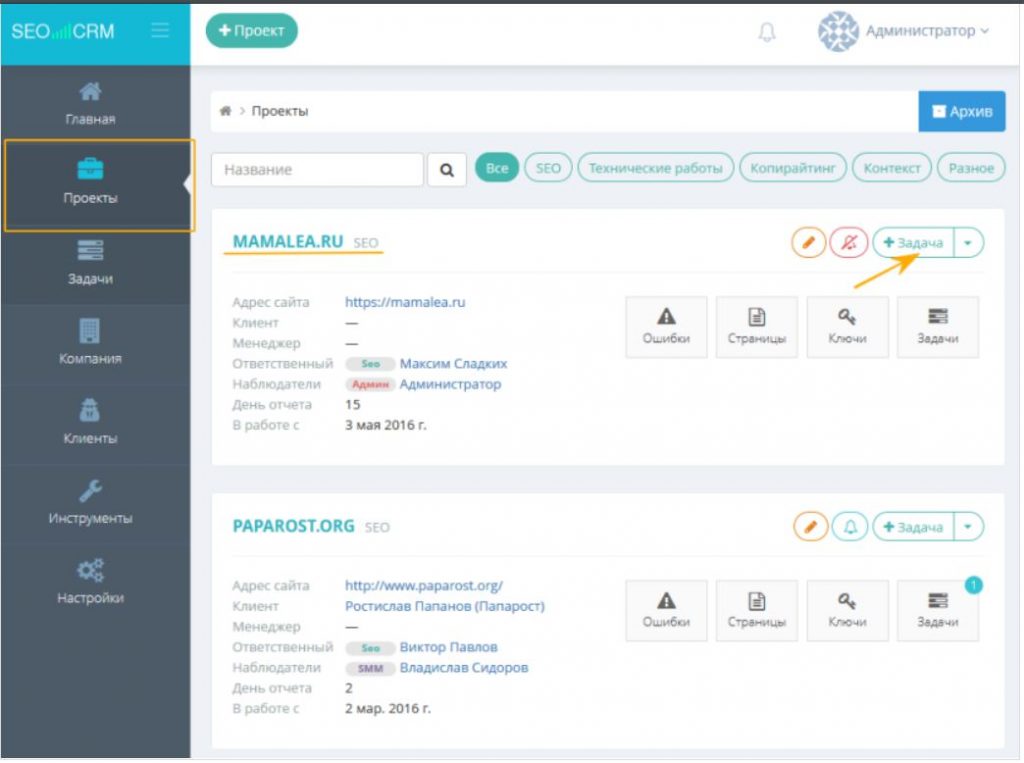Edit MAMALEA.RU project with pencil icon
The height and width of the screenshot is (763, 1024).
pyautogui.click(x=808, y=242)
